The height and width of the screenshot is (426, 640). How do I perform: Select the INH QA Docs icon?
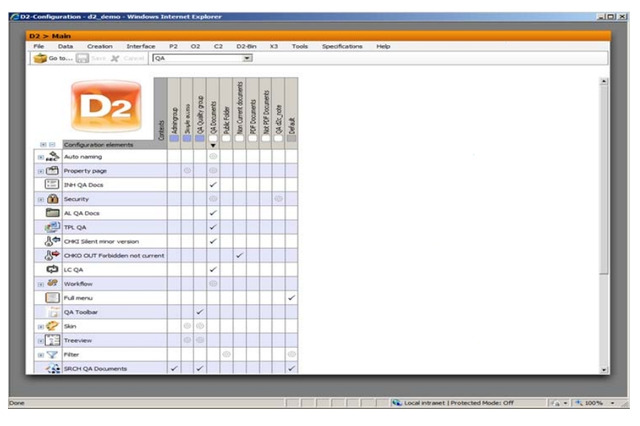(x=52, y=184)
